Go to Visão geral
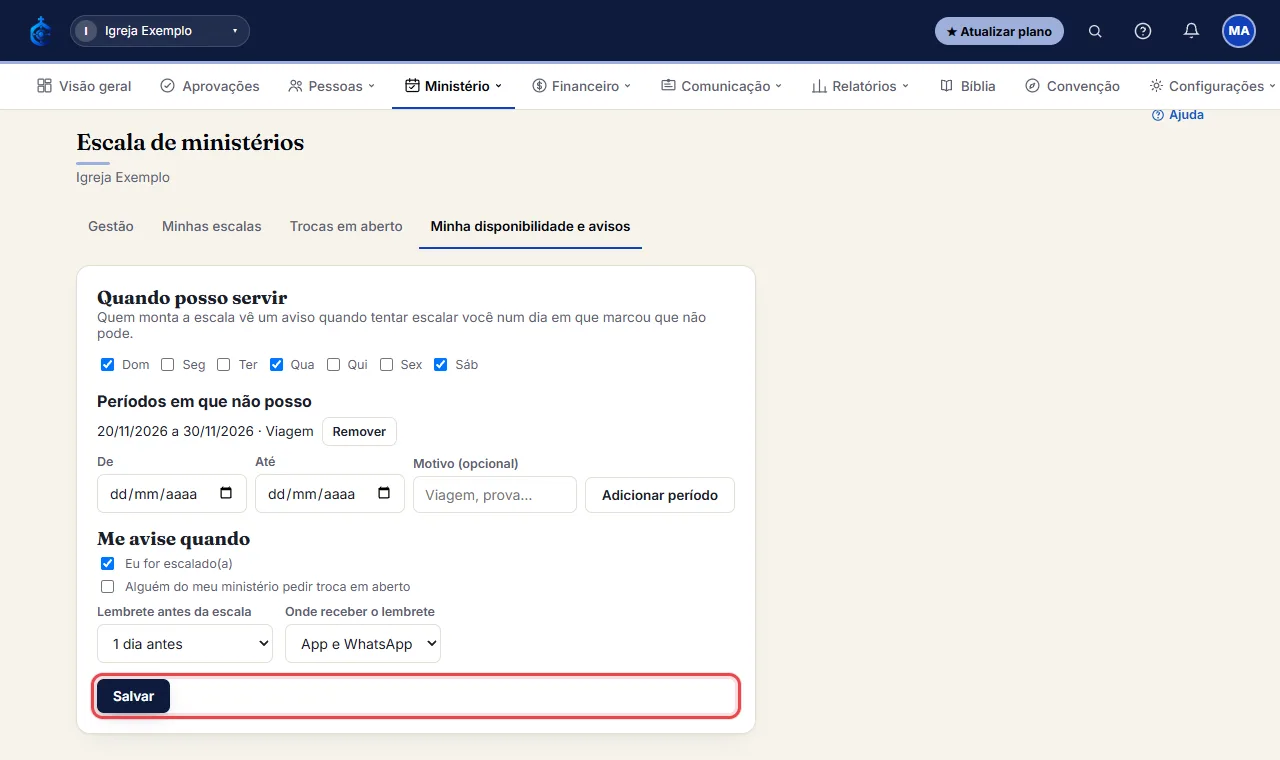Viewport: 1280px width, 760px height. click(84, 86)
